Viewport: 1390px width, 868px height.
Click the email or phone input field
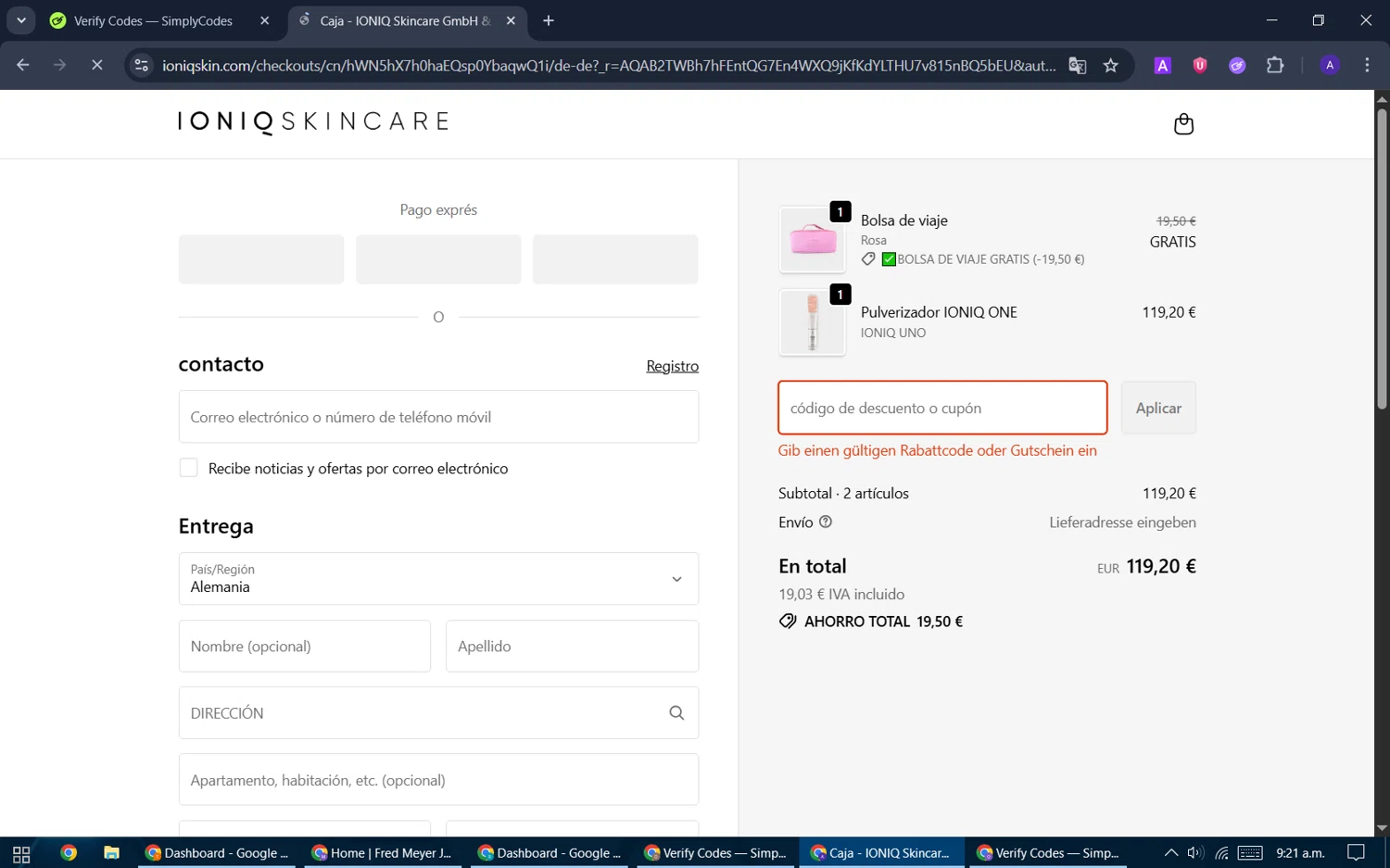[x=438, y=417]
